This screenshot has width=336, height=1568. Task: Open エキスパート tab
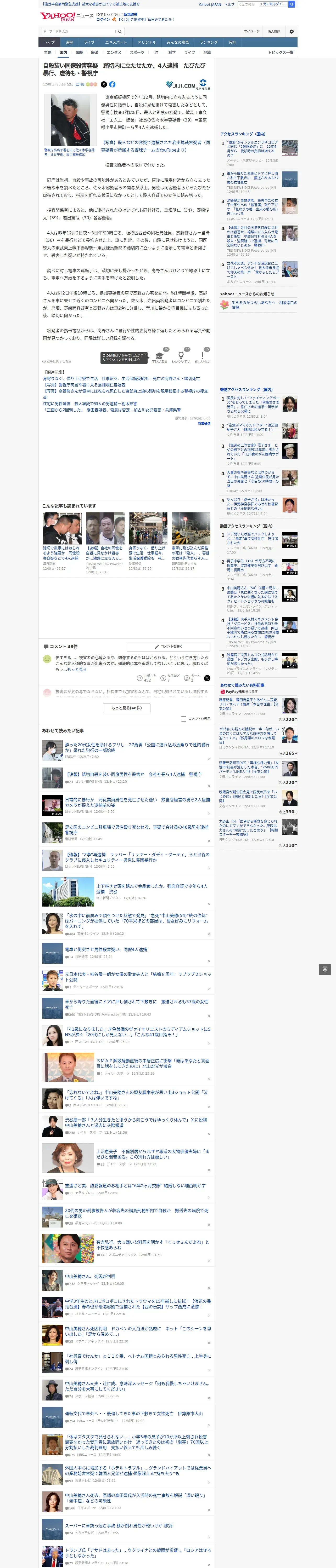(x=116, y=42)
